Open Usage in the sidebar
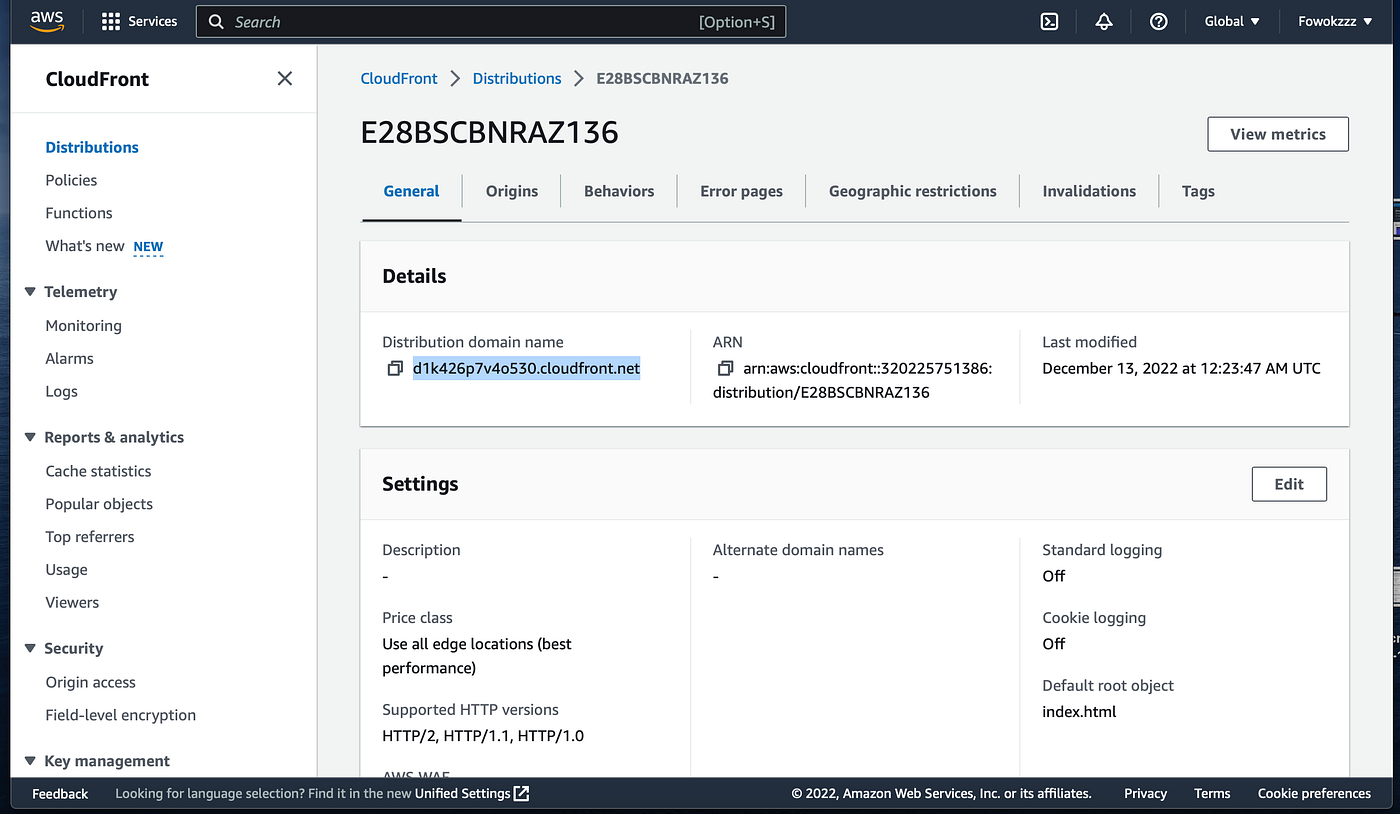 click(66, 570)
